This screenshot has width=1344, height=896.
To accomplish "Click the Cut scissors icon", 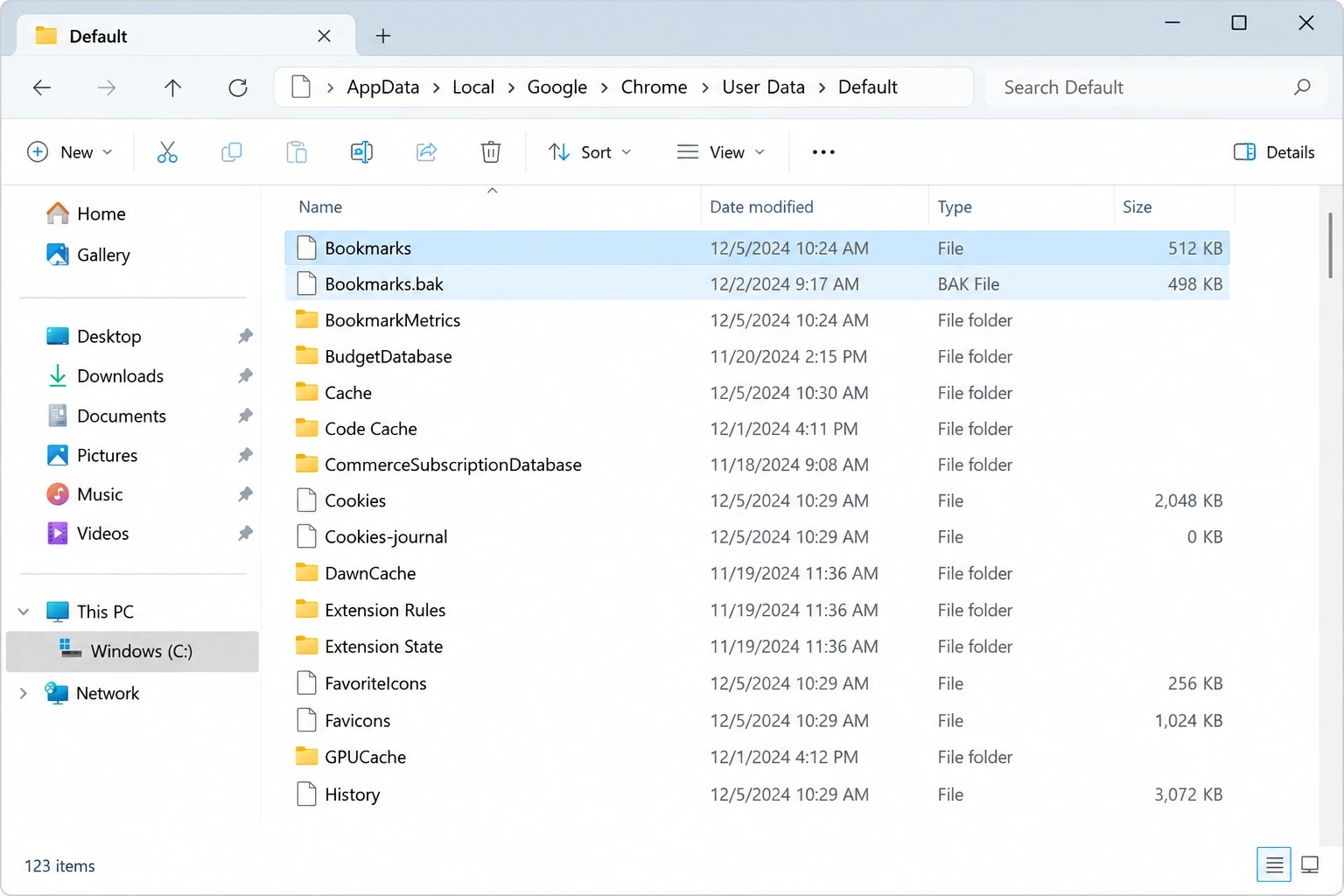I will [x=167, y=152].
